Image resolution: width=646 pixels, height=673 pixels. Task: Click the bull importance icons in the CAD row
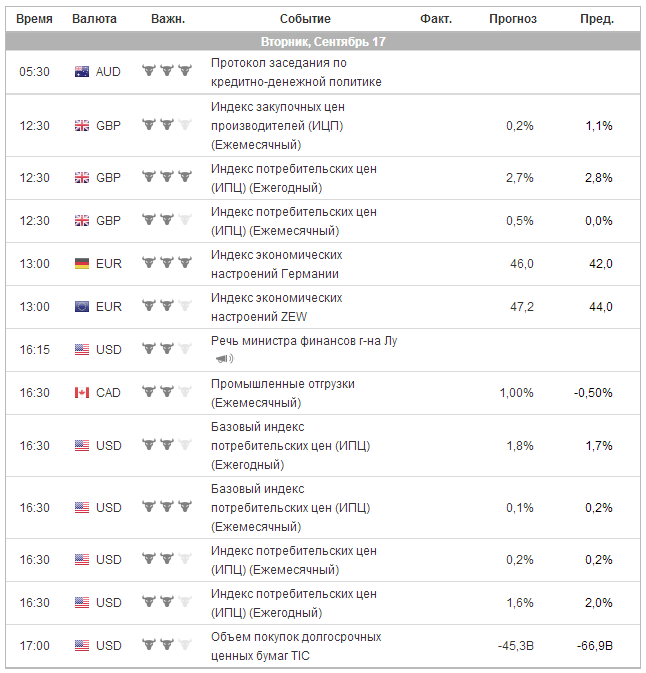click(166, 392)
